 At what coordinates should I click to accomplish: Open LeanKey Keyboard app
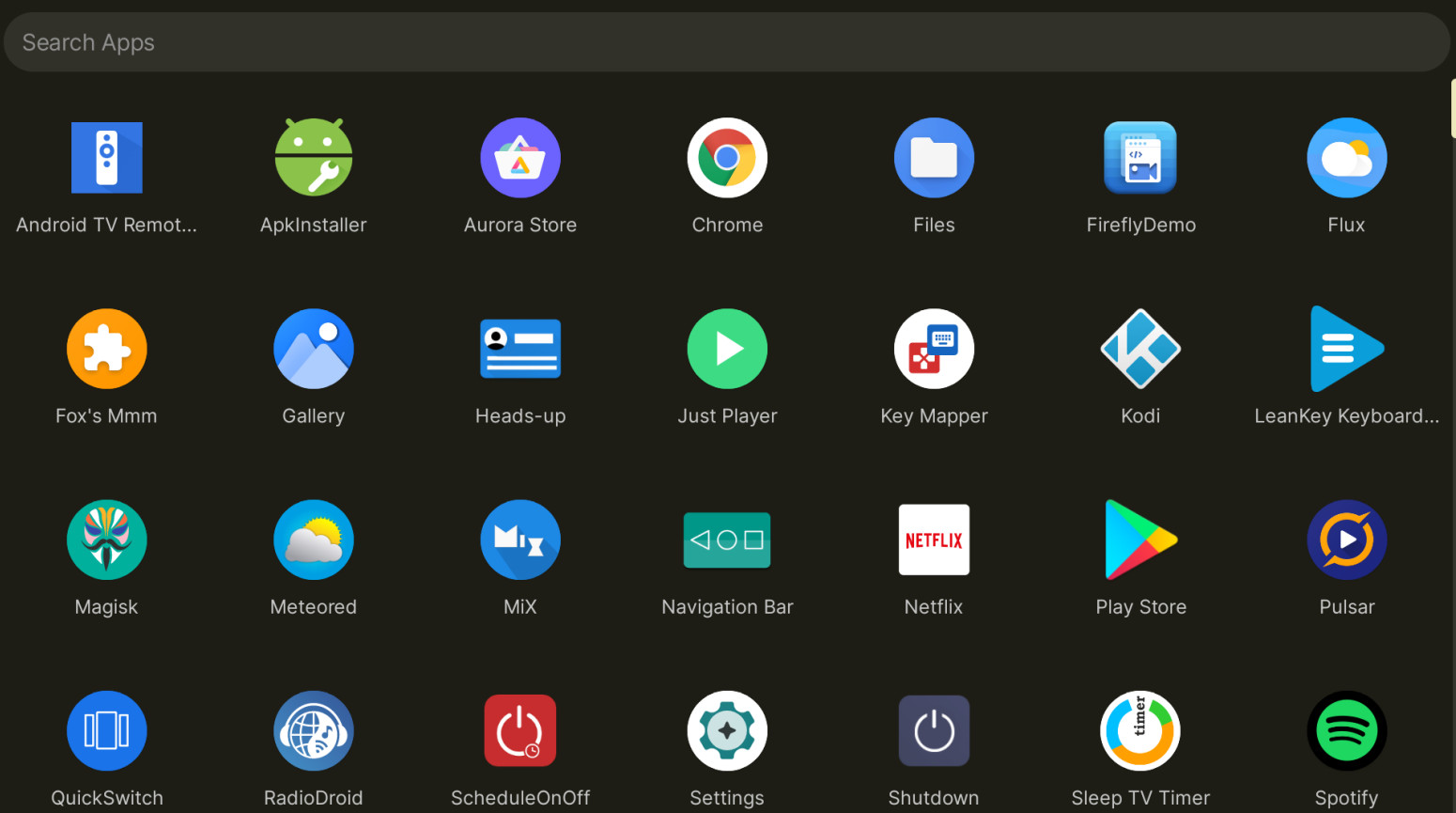(x=1347, y=349)
